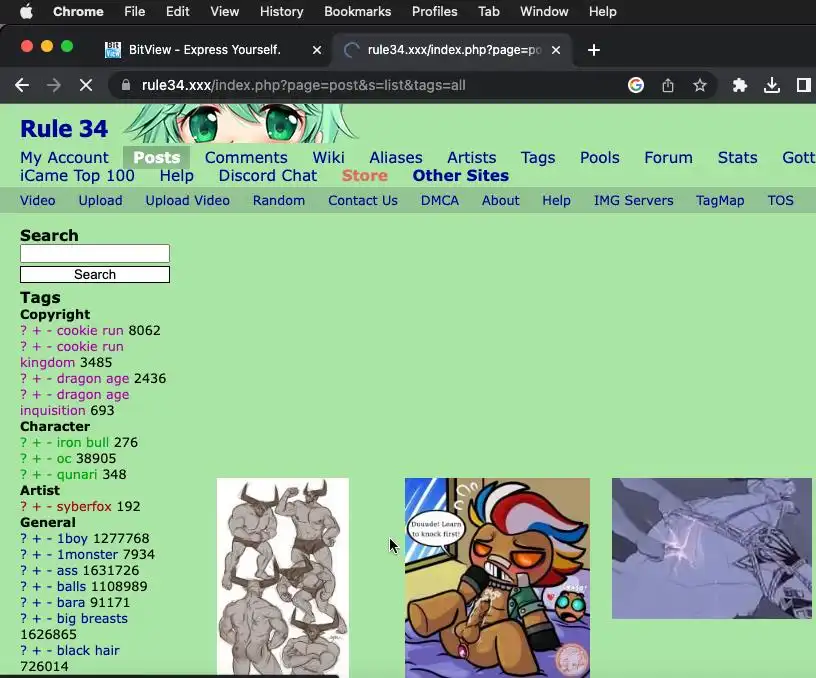The image size is (816, 678).
Task: Click the syberfox artist tag
Action: (x=84, y=506)
